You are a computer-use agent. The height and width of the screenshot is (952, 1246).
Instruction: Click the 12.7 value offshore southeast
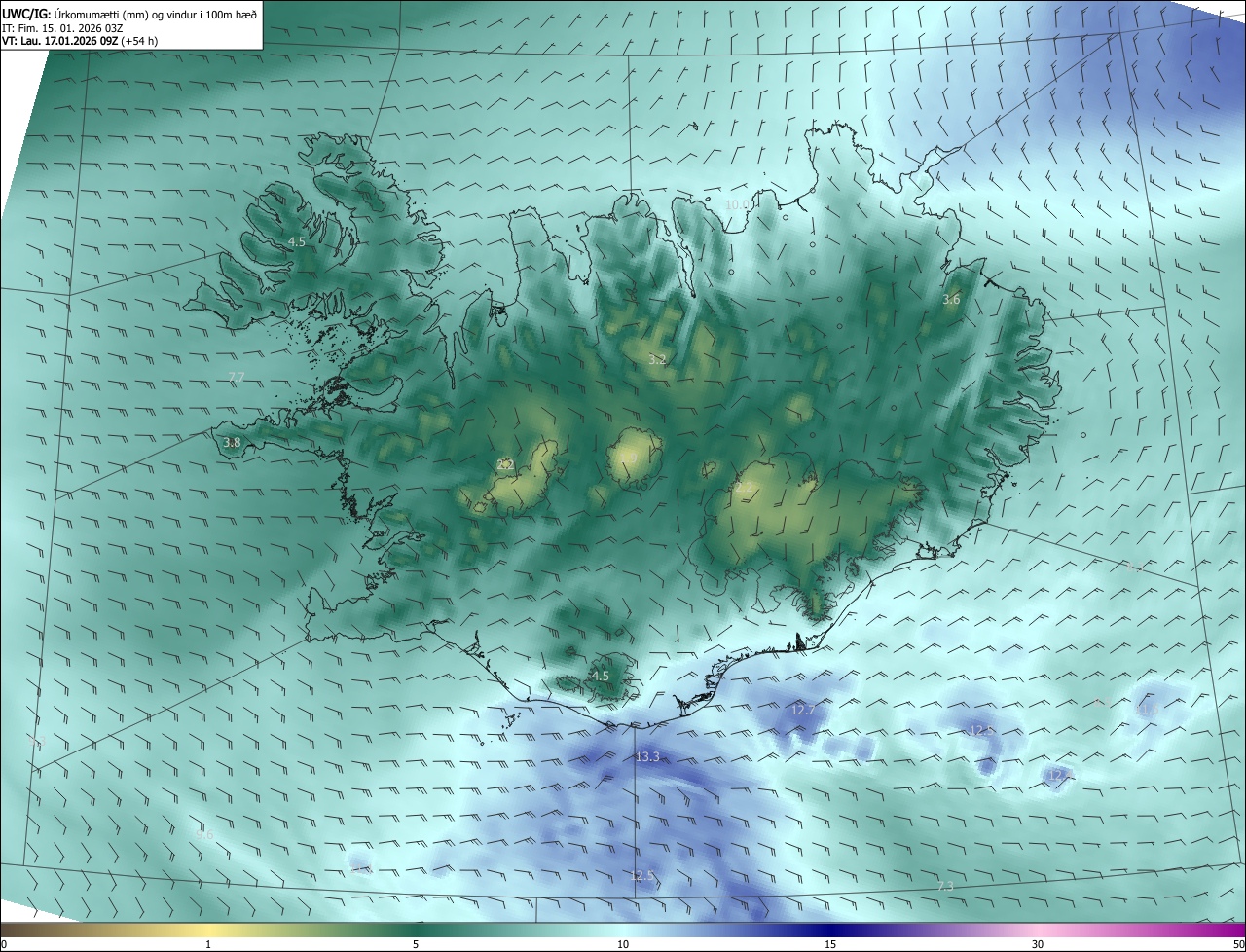coord(802,710)
